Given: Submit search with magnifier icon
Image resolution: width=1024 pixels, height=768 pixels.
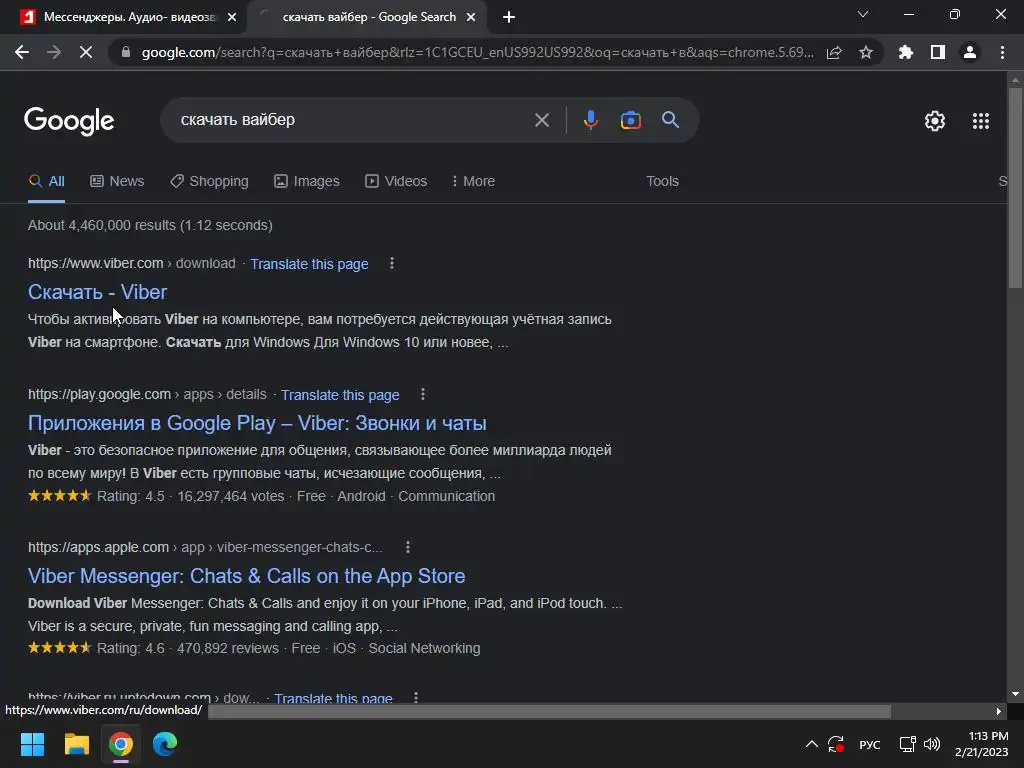Looking at the screenshot, I should point(671,120).
